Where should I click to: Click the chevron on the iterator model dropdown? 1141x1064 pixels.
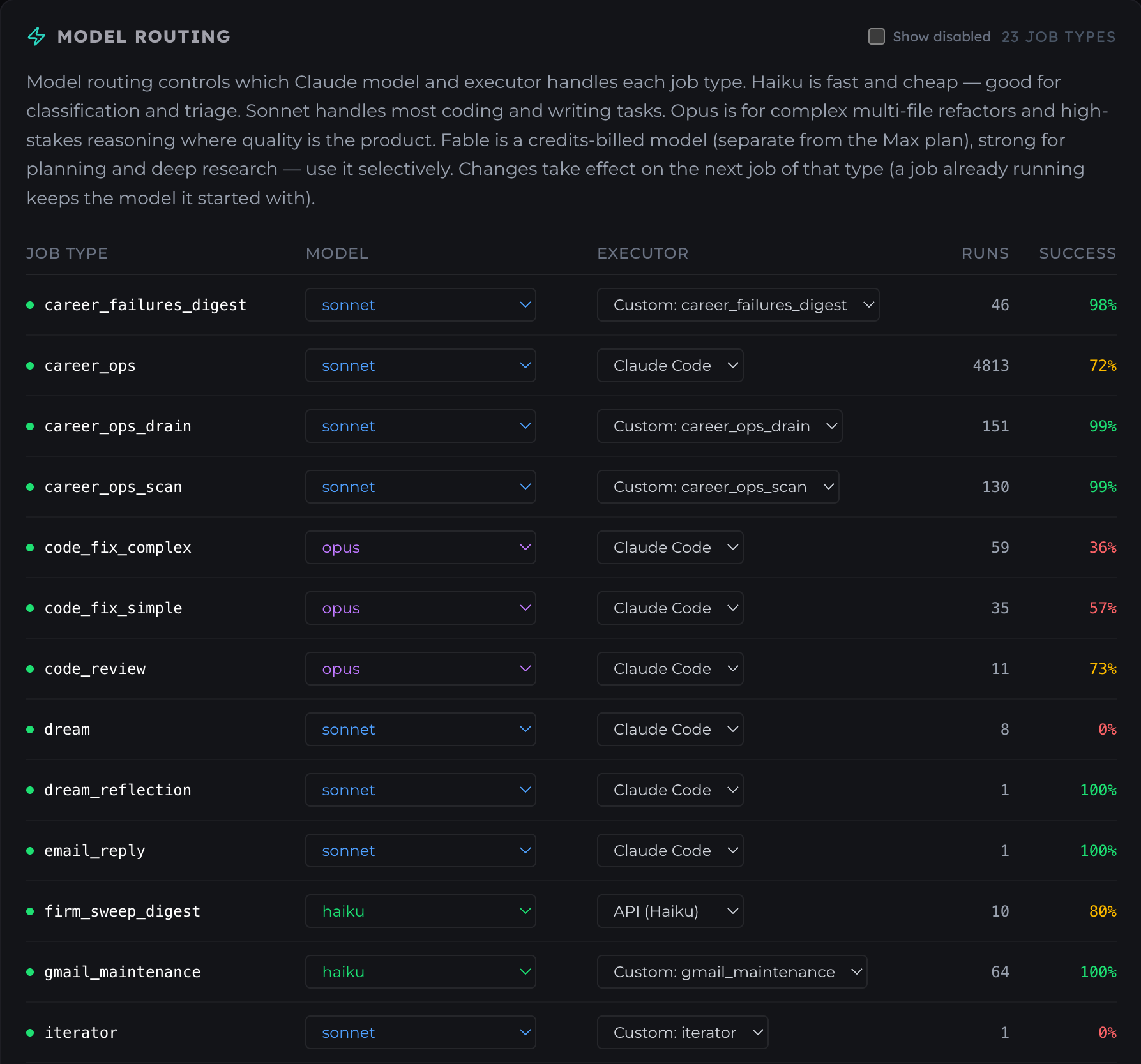point(525,1033)
